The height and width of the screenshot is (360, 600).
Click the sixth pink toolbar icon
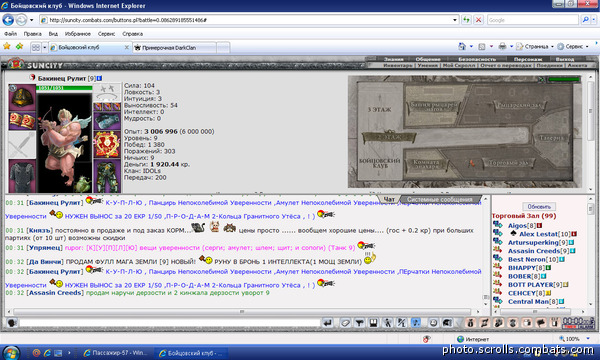[x=541, y=323]
